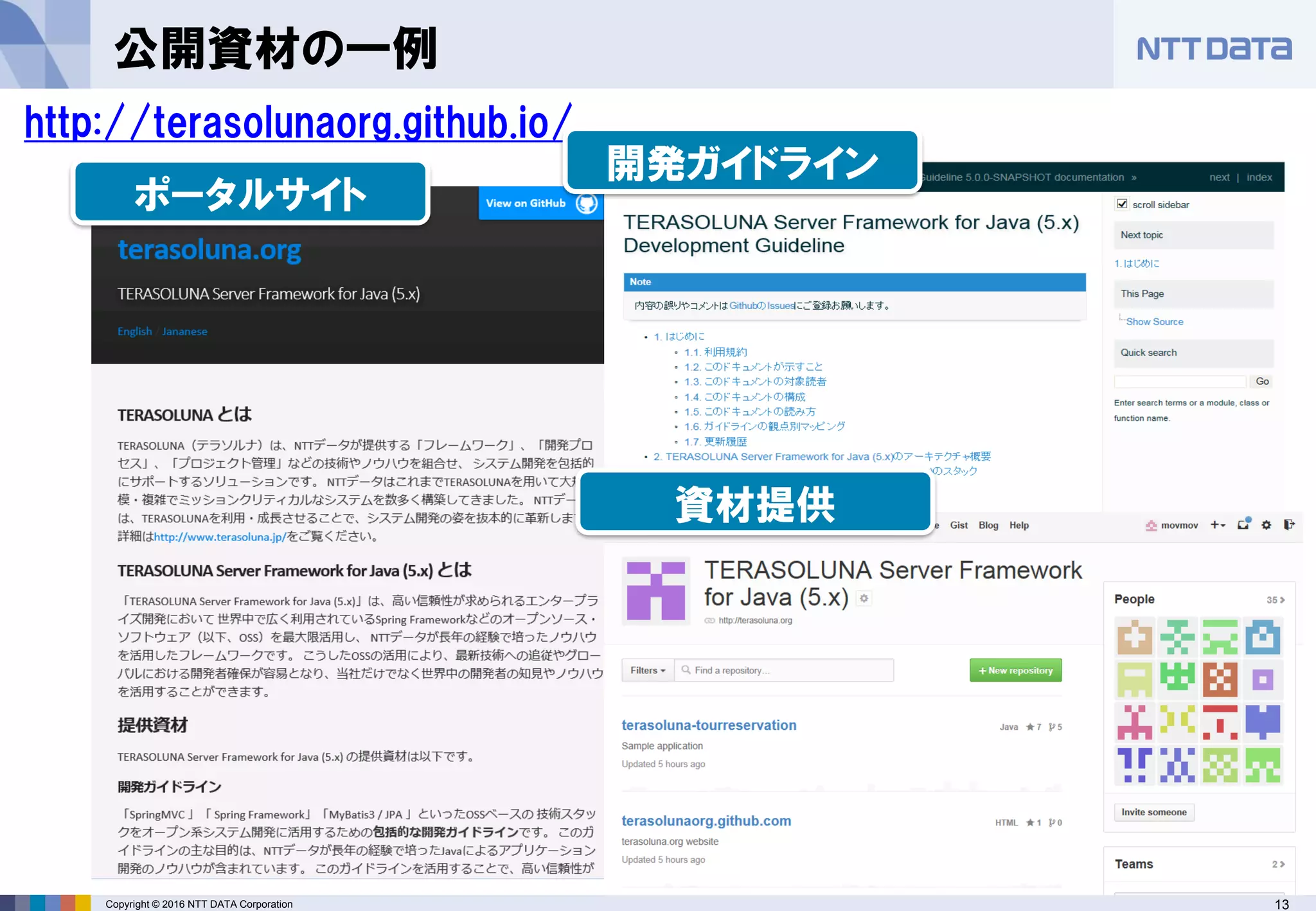The width and height of the screenshot is (1316, 911).
Task: Open section 1.3. このドキュメントの対象読者
Action: pos(755,382)
